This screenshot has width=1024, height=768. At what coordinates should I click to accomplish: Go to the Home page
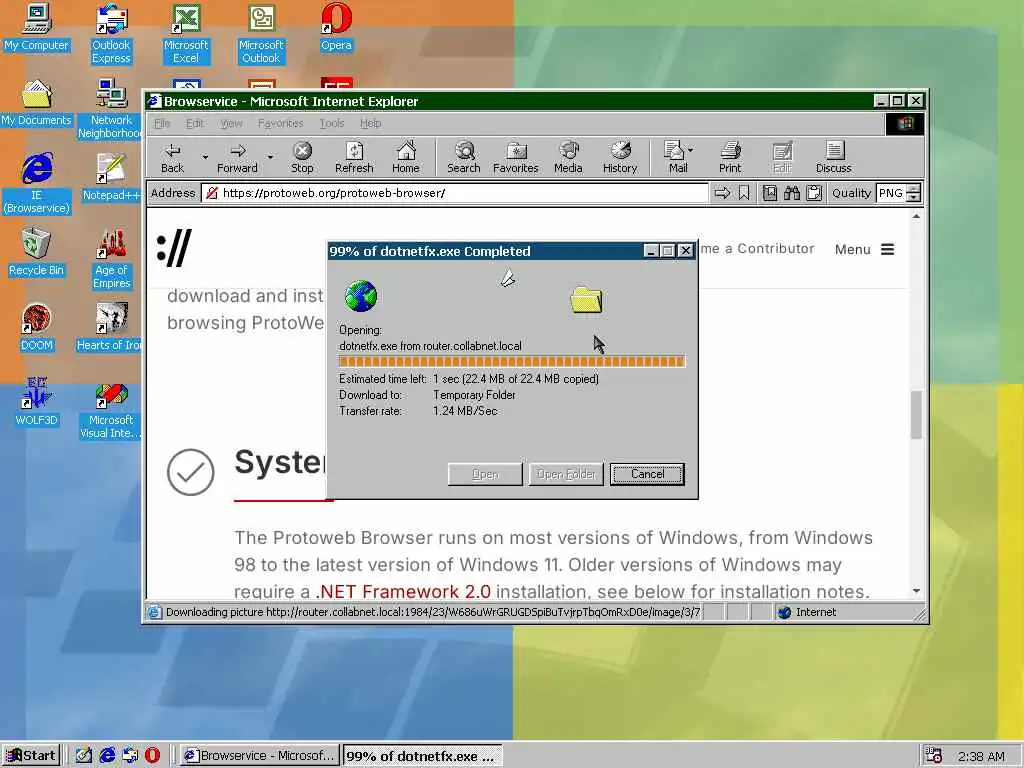406,158
